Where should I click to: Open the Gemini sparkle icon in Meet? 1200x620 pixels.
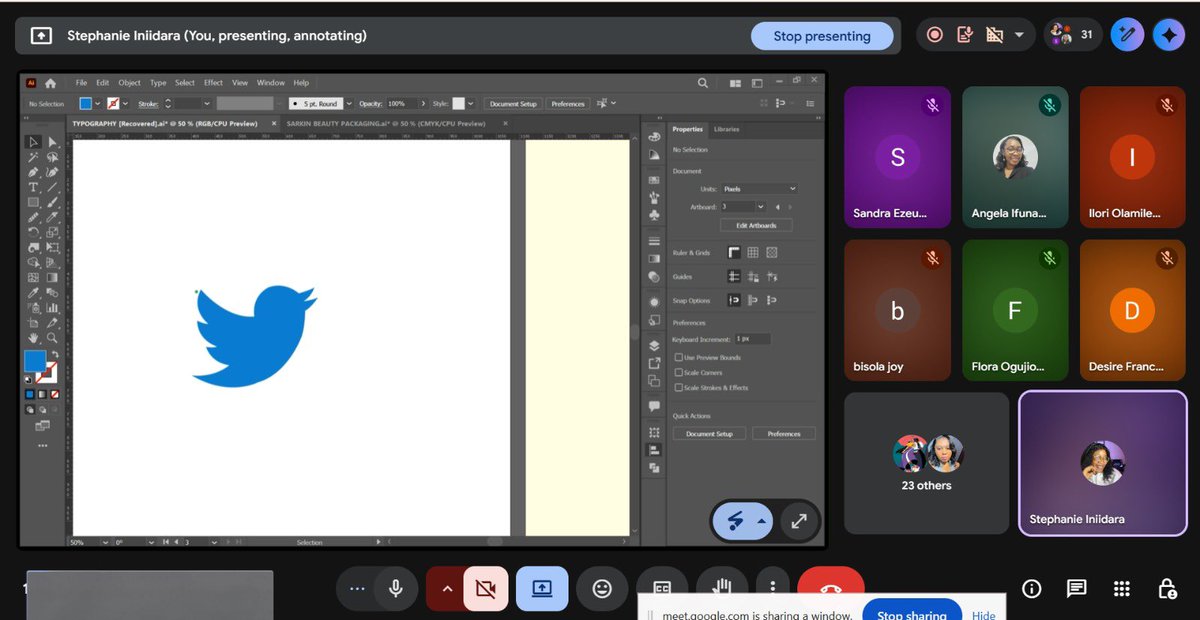1167,35
